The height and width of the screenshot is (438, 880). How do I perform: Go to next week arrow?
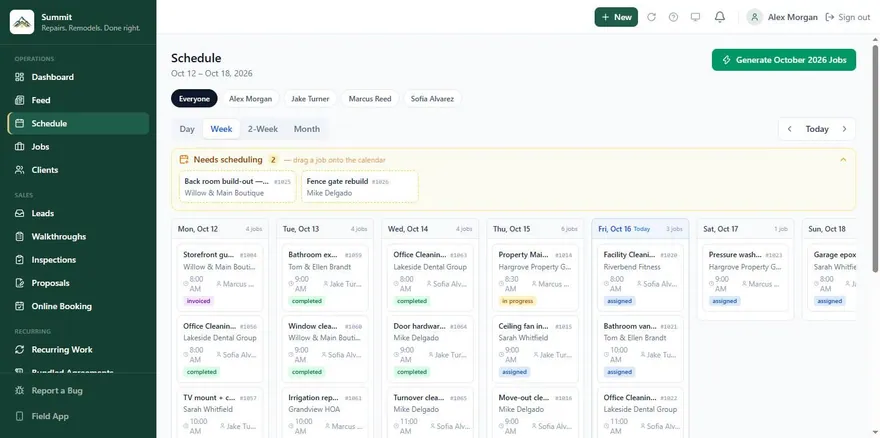[844, 129]
